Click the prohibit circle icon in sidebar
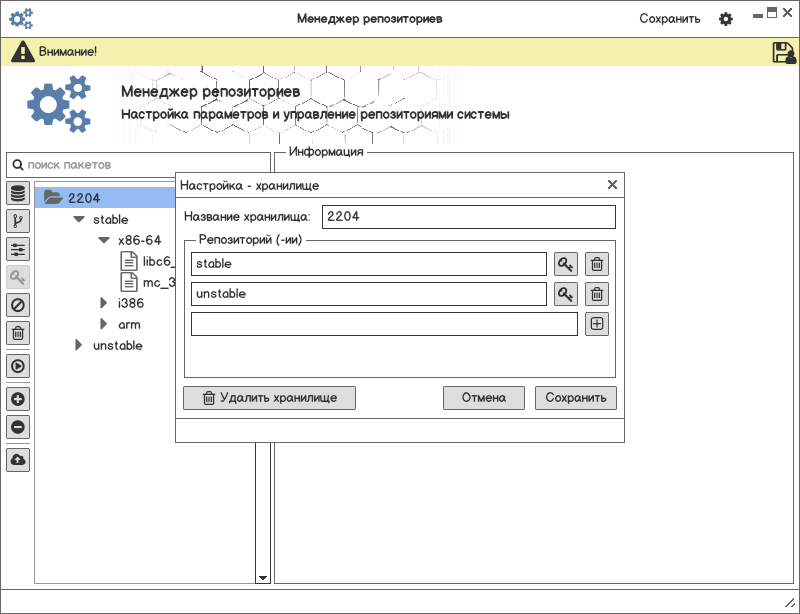This screenshot has height=614, width=800. [x=18, y=305]
